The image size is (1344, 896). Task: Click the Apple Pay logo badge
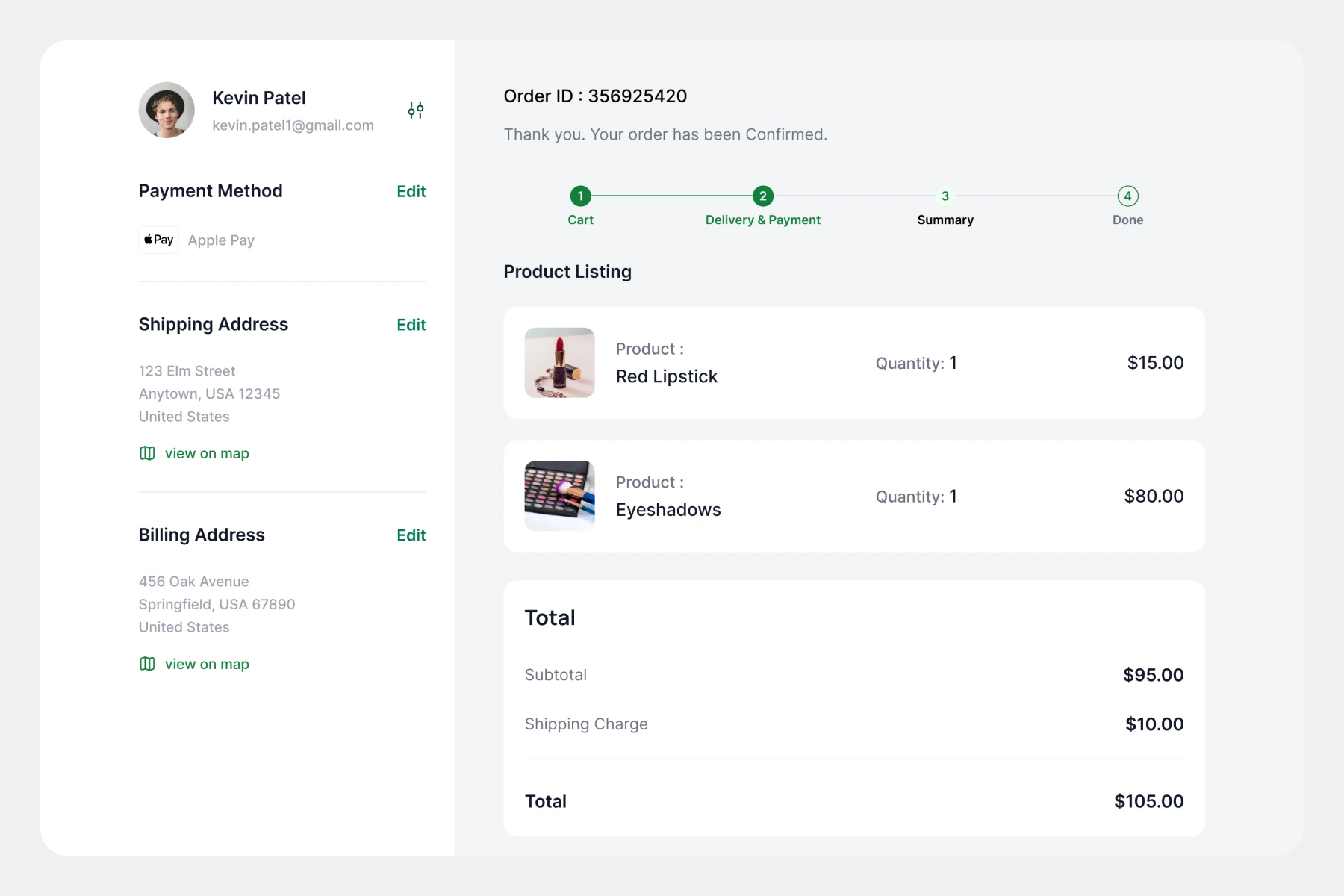159,240
